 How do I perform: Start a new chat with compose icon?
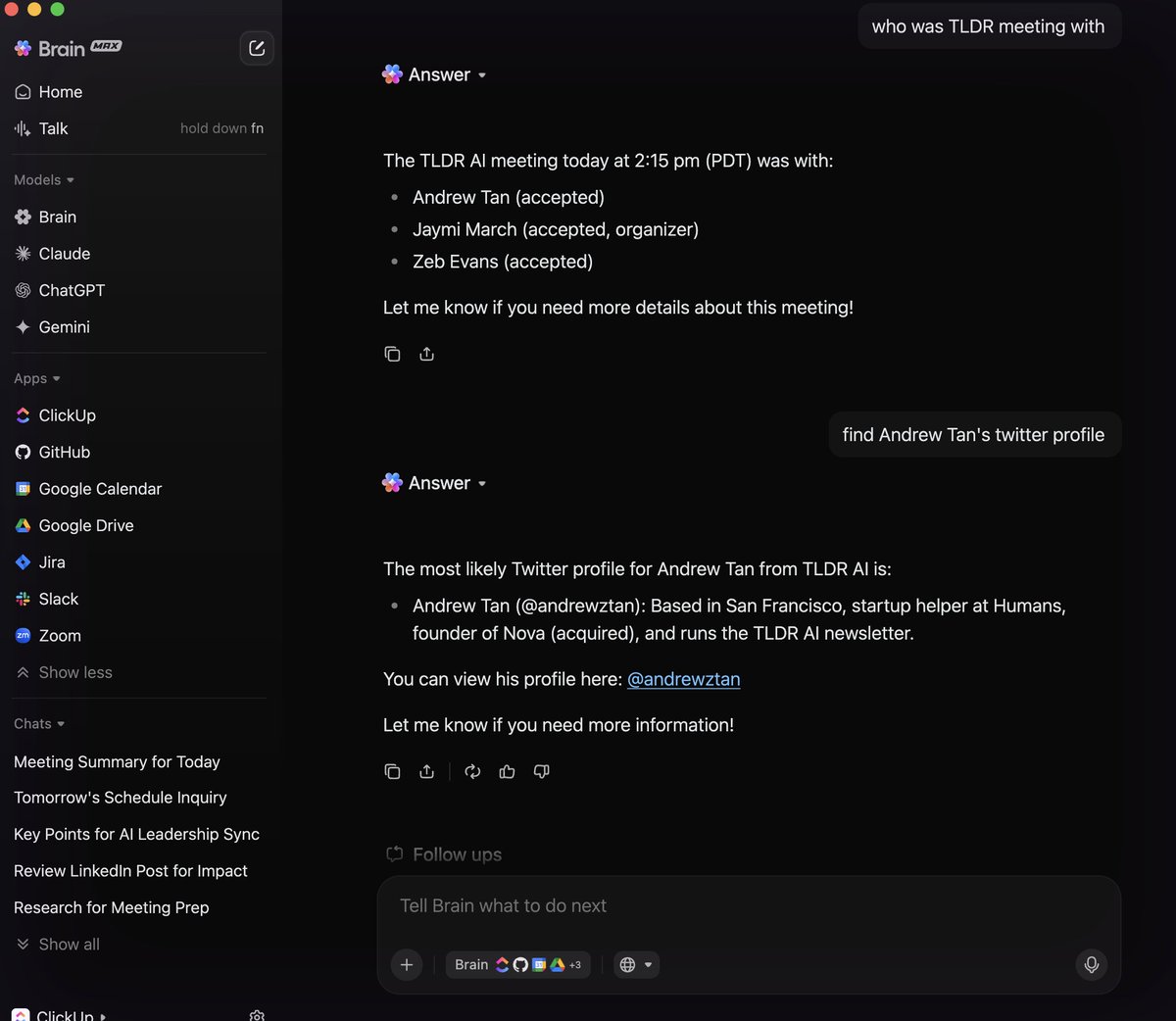click(257, 48)
